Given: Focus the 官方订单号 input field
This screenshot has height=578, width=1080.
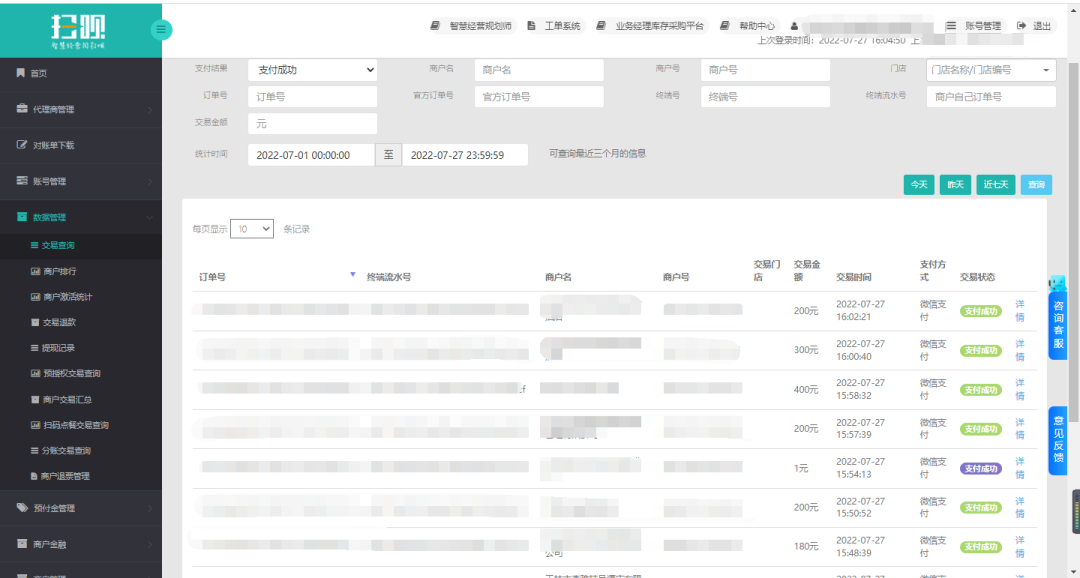Looking at the screenshot, I should click(x=539, y=97).
